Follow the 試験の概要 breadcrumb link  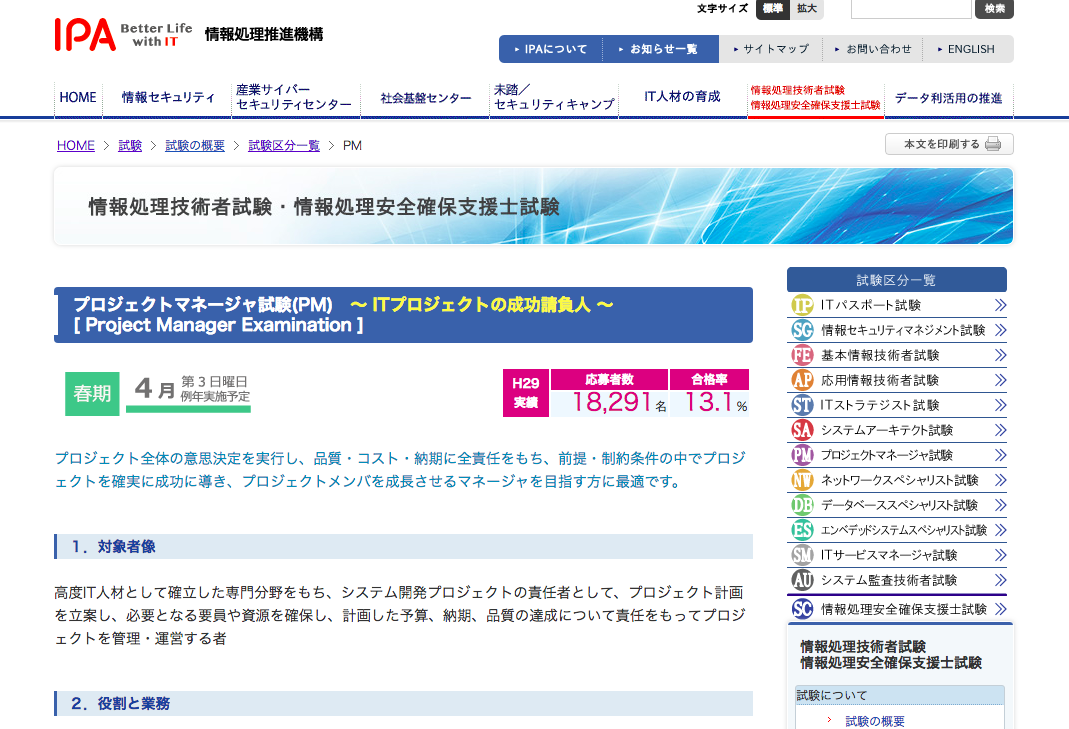point(195,145)
